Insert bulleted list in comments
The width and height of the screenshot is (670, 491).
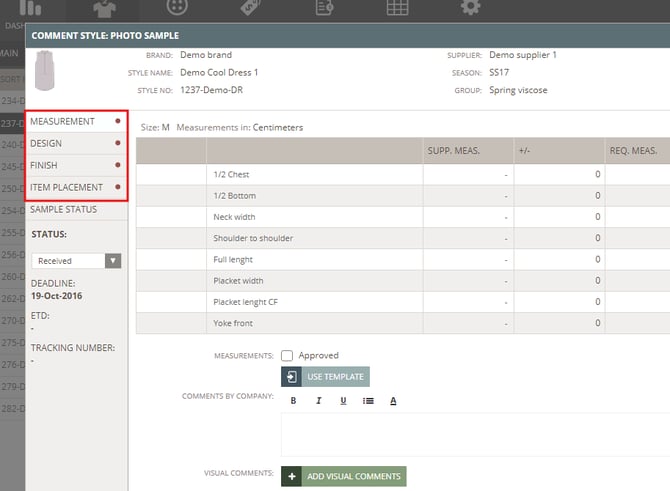(368, 401)
